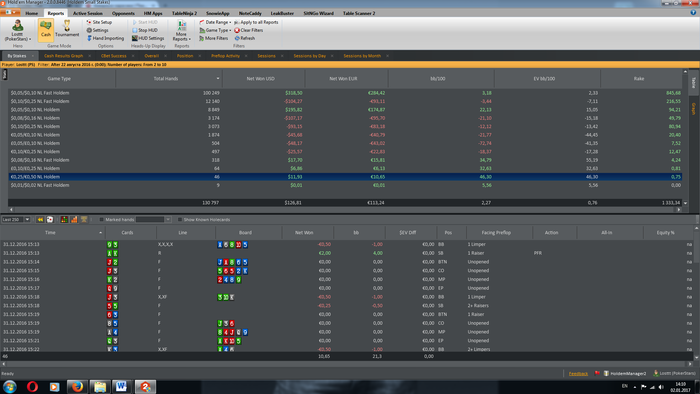Open Windows Start menu
The image size is (700, 394).
click(x=10, y=386)
